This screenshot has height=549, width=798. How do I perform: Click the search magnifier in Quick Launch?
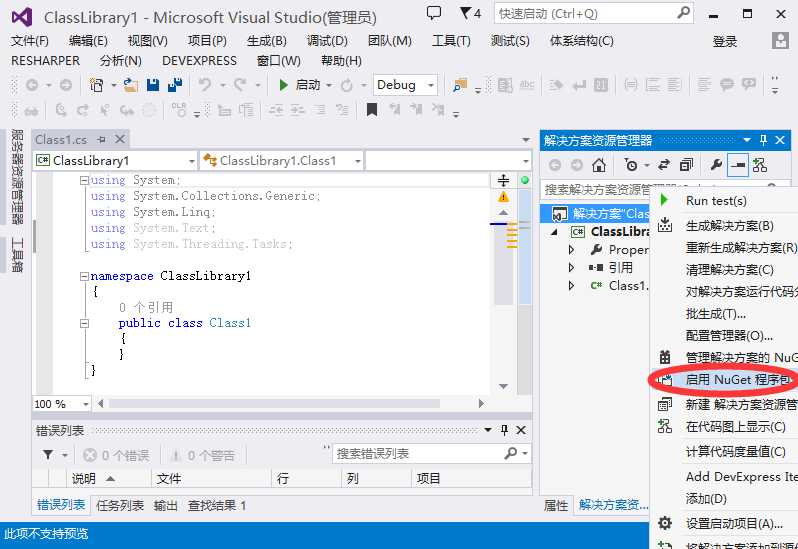point(683,13)
